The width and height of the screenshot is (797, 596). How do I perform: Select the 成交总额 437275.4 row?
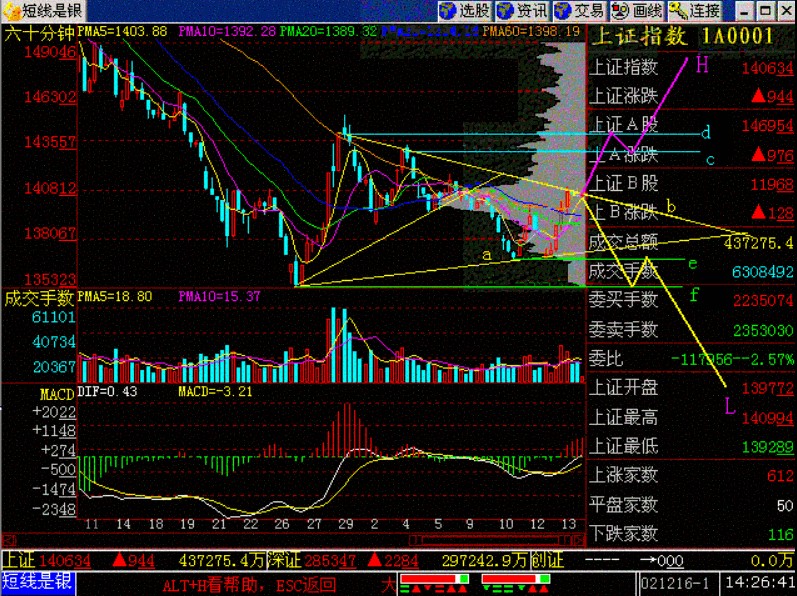(691, 242)
